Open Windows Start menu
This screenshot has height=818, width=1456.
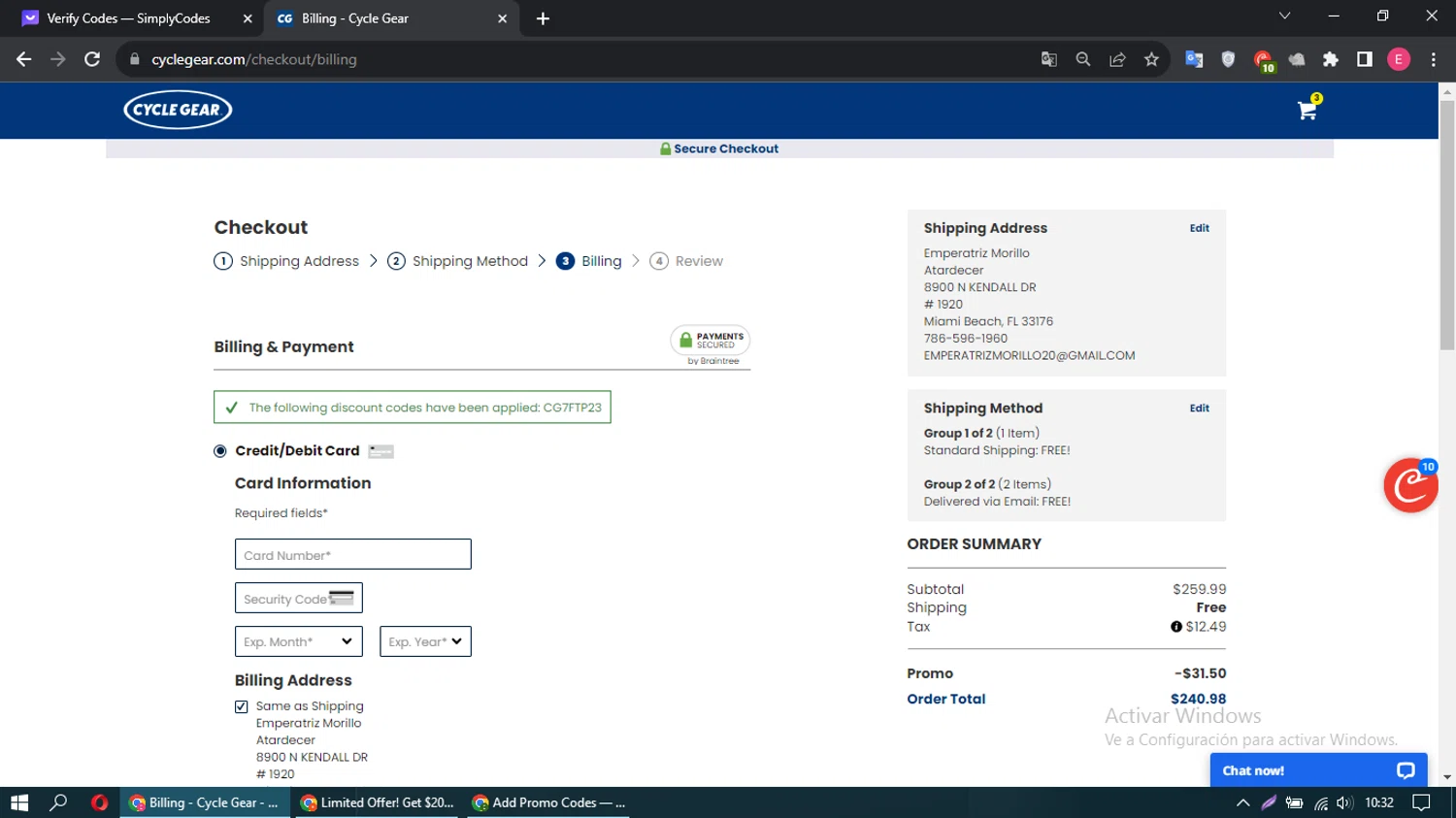pyautogui.click(x=19, y=802)
